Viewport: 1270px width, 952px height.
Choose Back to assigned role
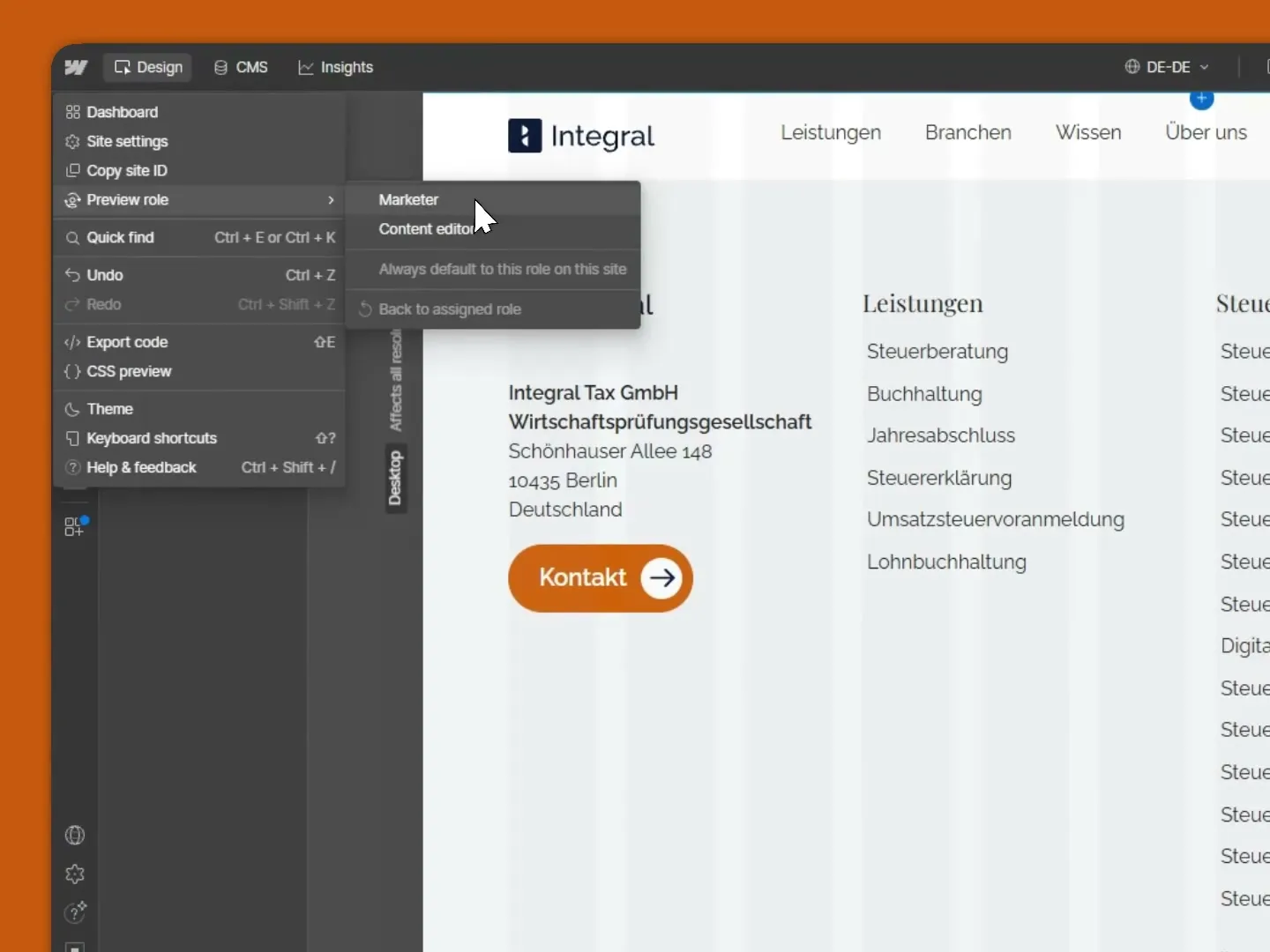pos(493,309)
